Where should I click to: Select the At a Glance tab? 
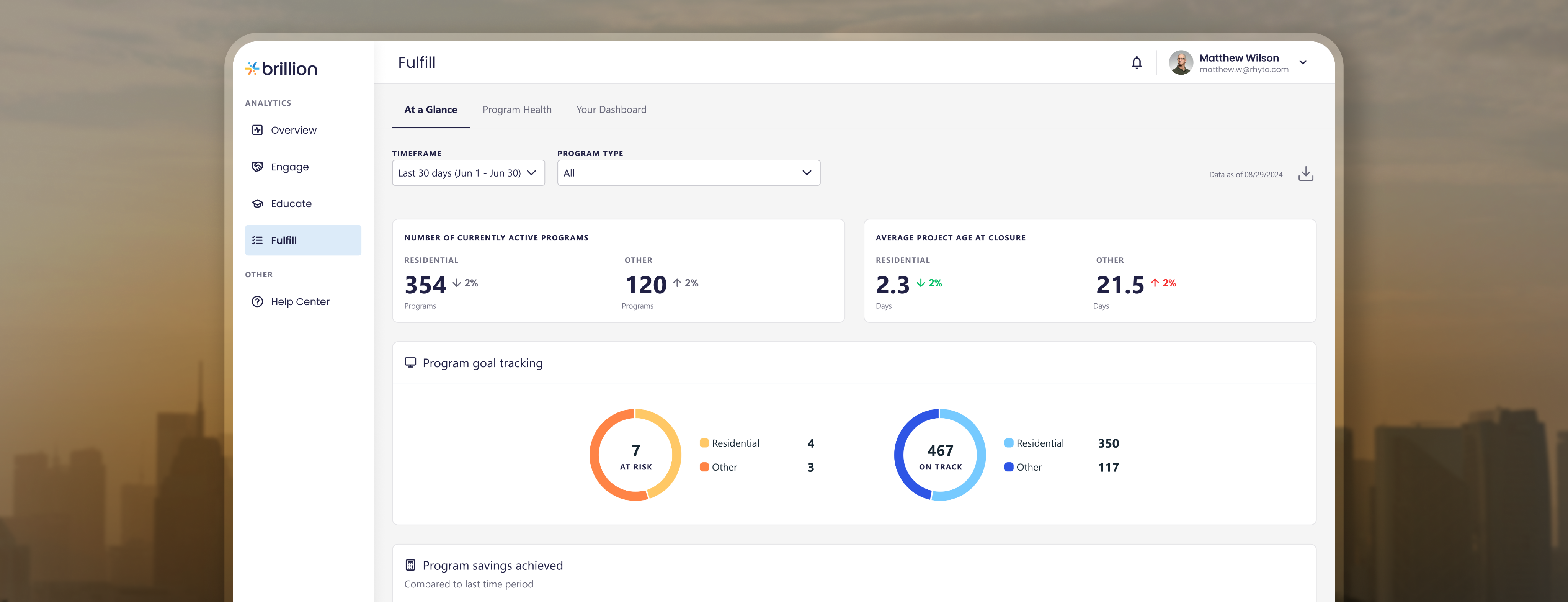[x=430, y=110]
